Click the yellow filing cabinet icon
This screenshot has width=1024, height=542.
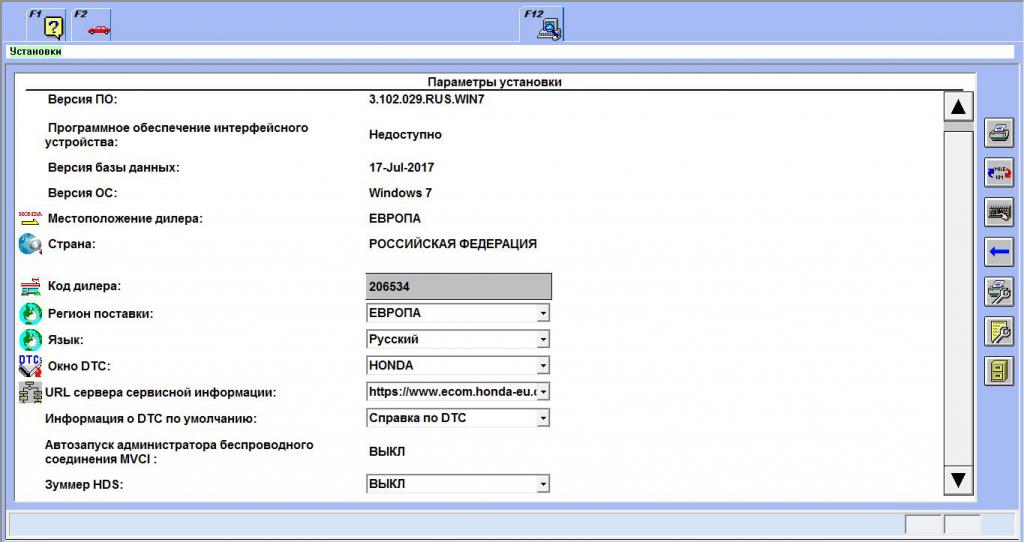coord(999,371)
